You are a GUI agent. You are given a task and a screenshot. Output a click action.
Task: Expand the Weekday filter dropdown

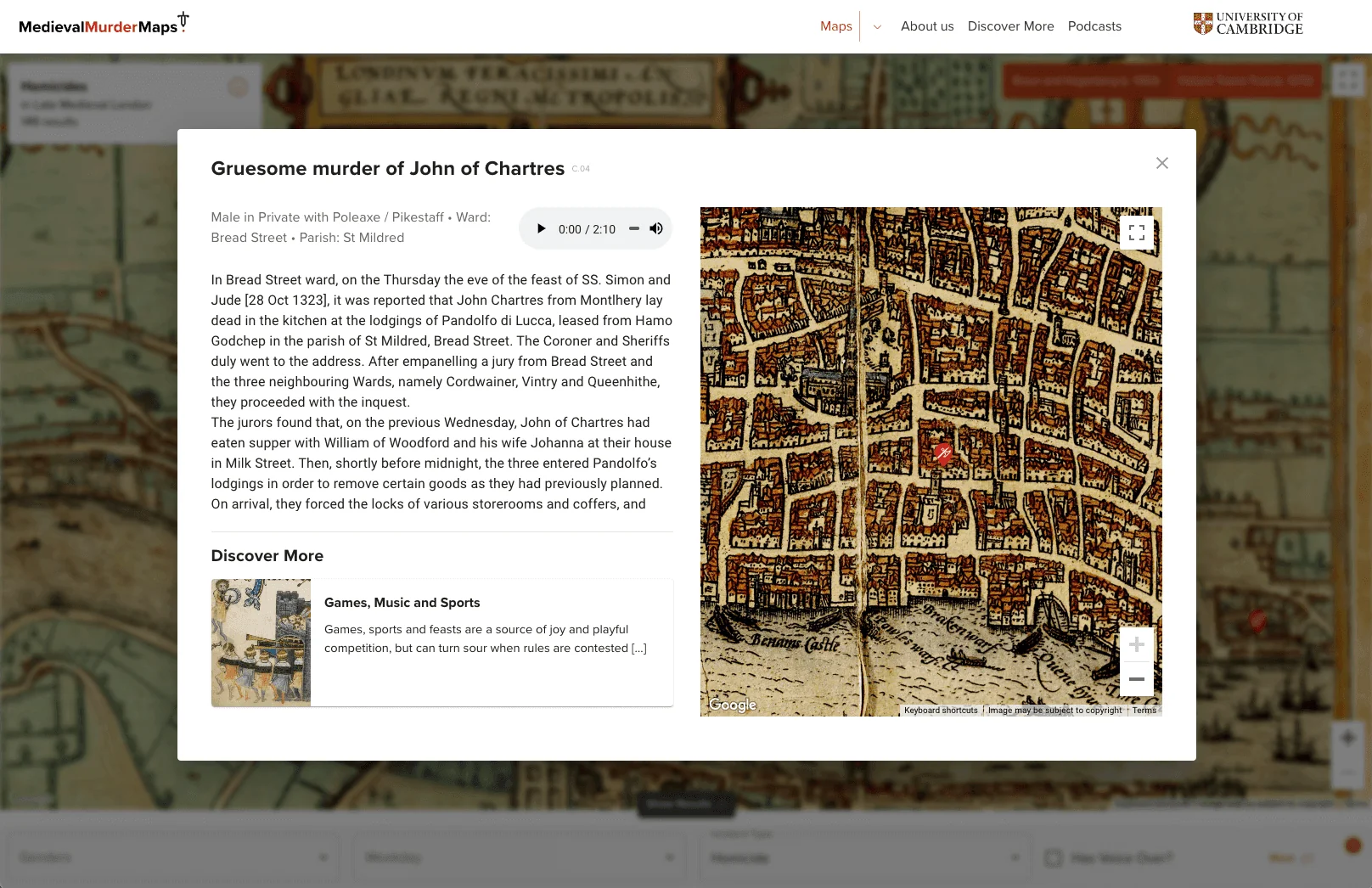(519, 857)
